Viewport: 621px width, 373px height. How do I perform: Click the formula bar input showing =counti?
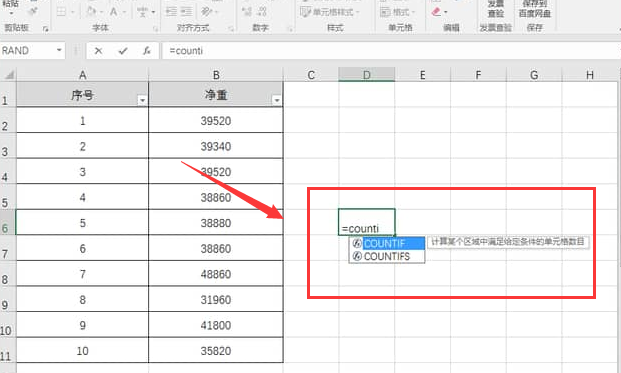(390, 51)
